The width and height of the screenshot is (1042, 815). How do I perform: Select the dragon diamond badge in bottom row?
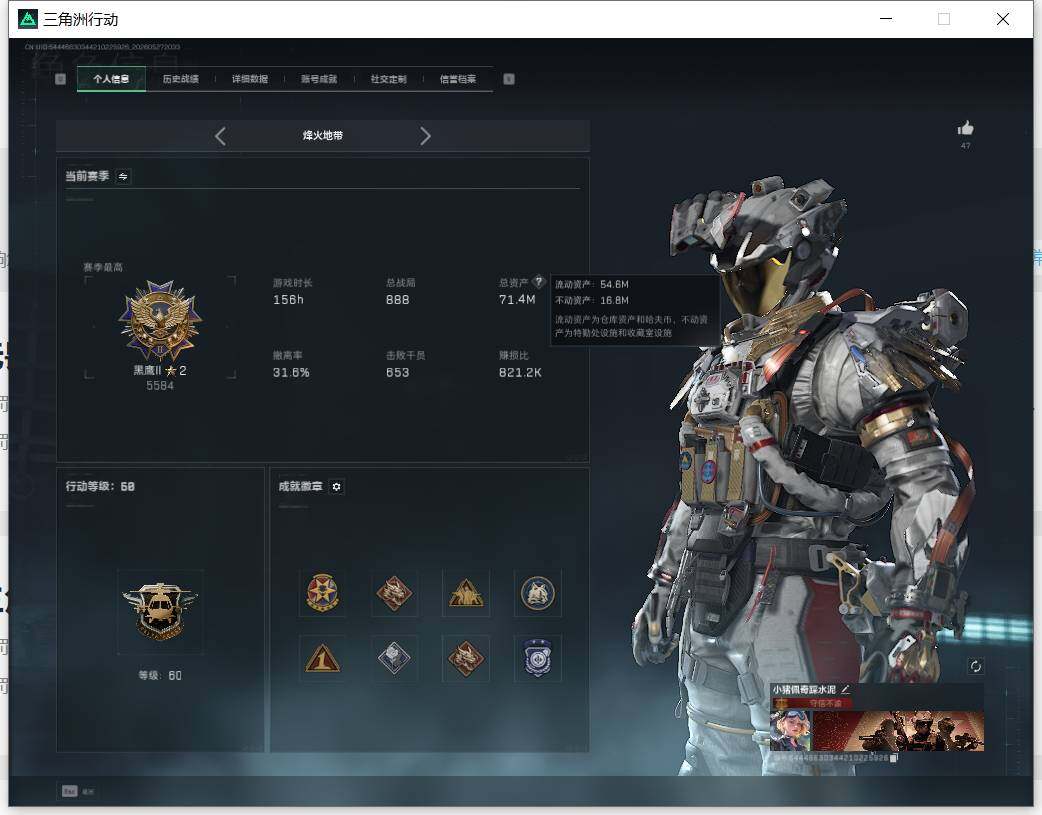466,658
